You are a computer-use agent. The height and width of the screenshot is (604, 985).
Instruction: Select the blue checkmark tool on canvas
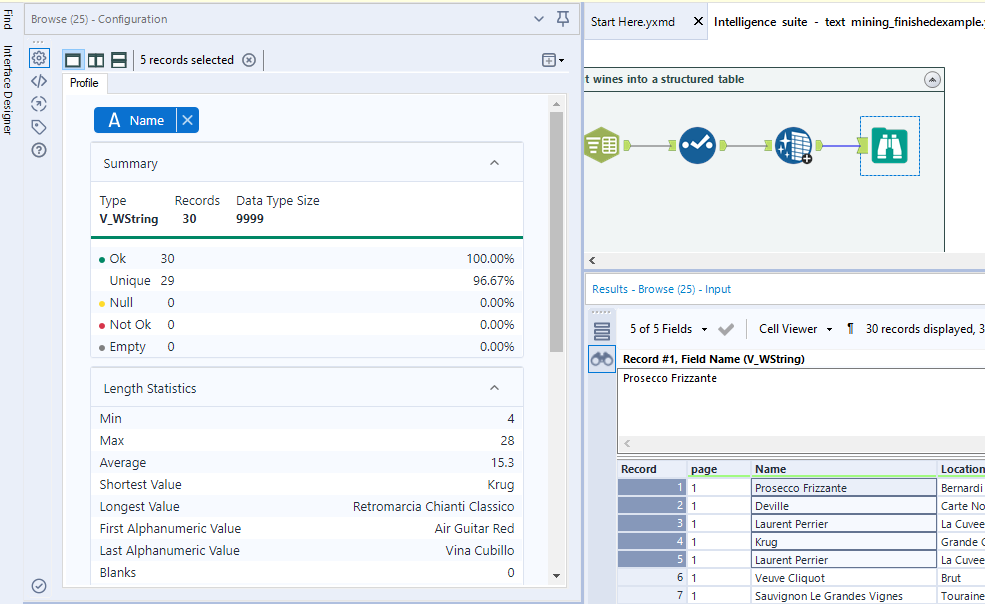[697, 144]
